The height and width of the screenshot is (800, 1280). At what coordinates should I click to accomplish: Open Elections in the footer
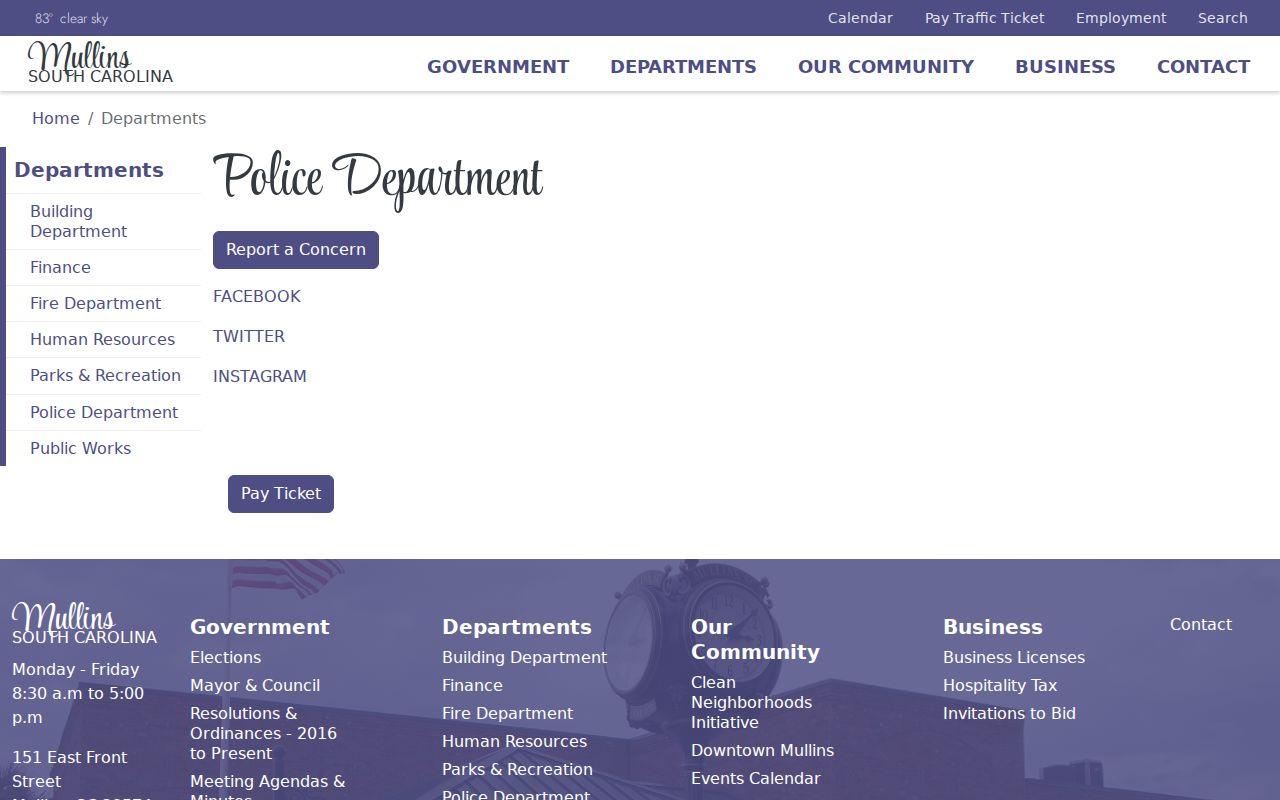tap(226, 657)
